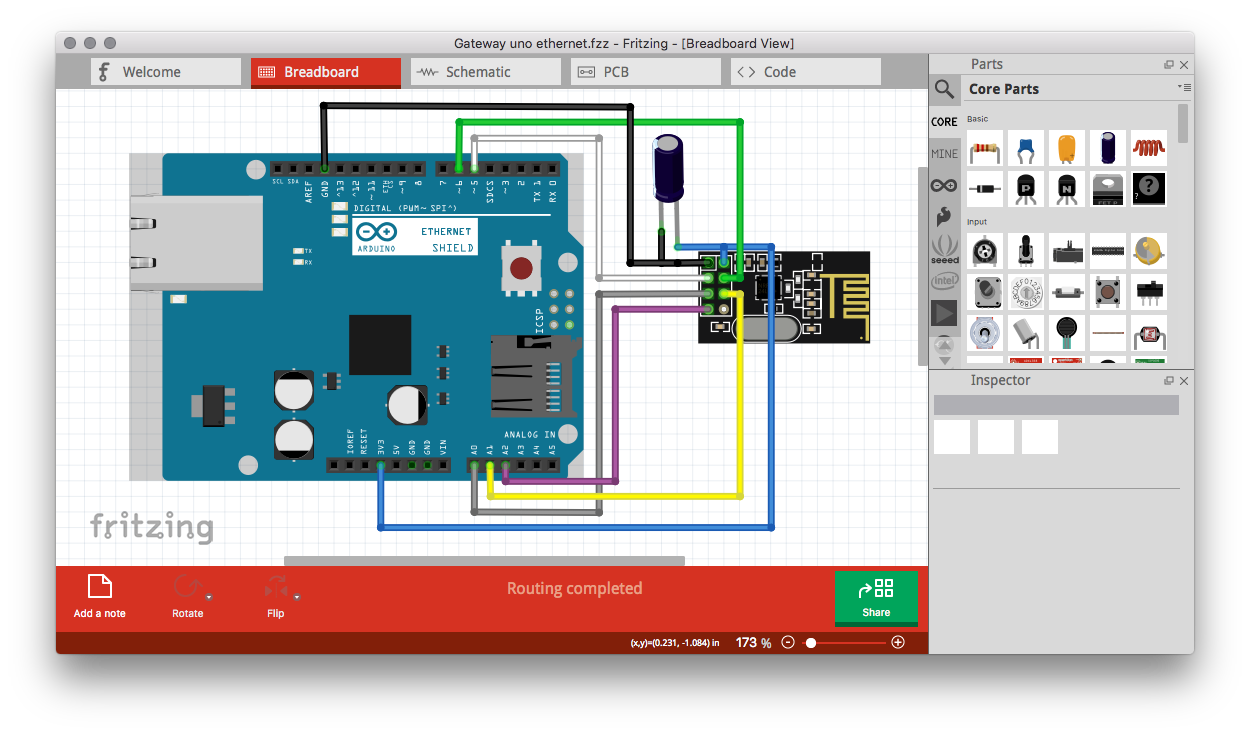This screenshot has height=734, width=1250.
Task: Pick the photocell LDR part
Action: click(x=1149, y=333)
